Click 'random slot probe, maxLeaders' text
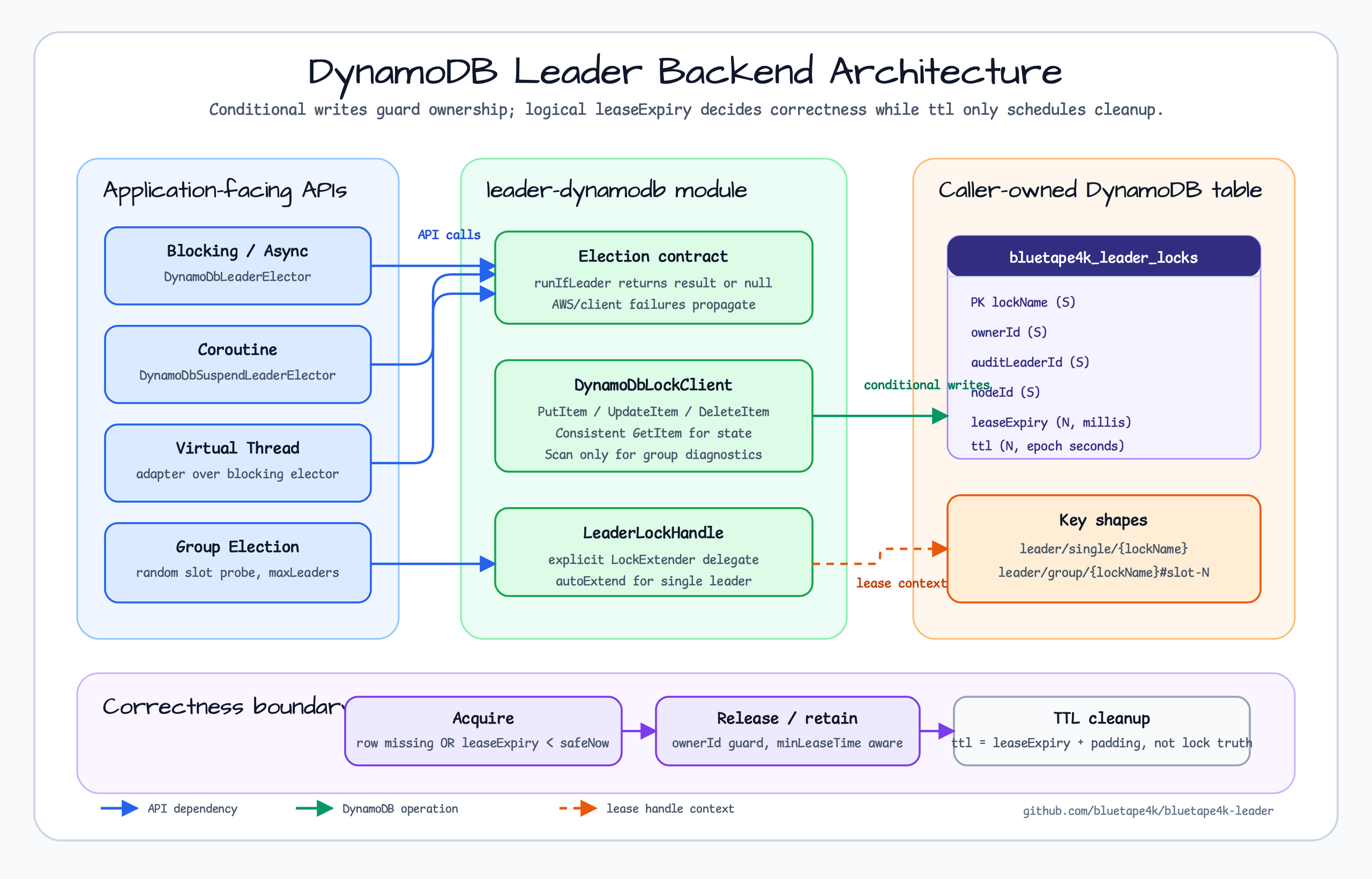 (237, 572)
